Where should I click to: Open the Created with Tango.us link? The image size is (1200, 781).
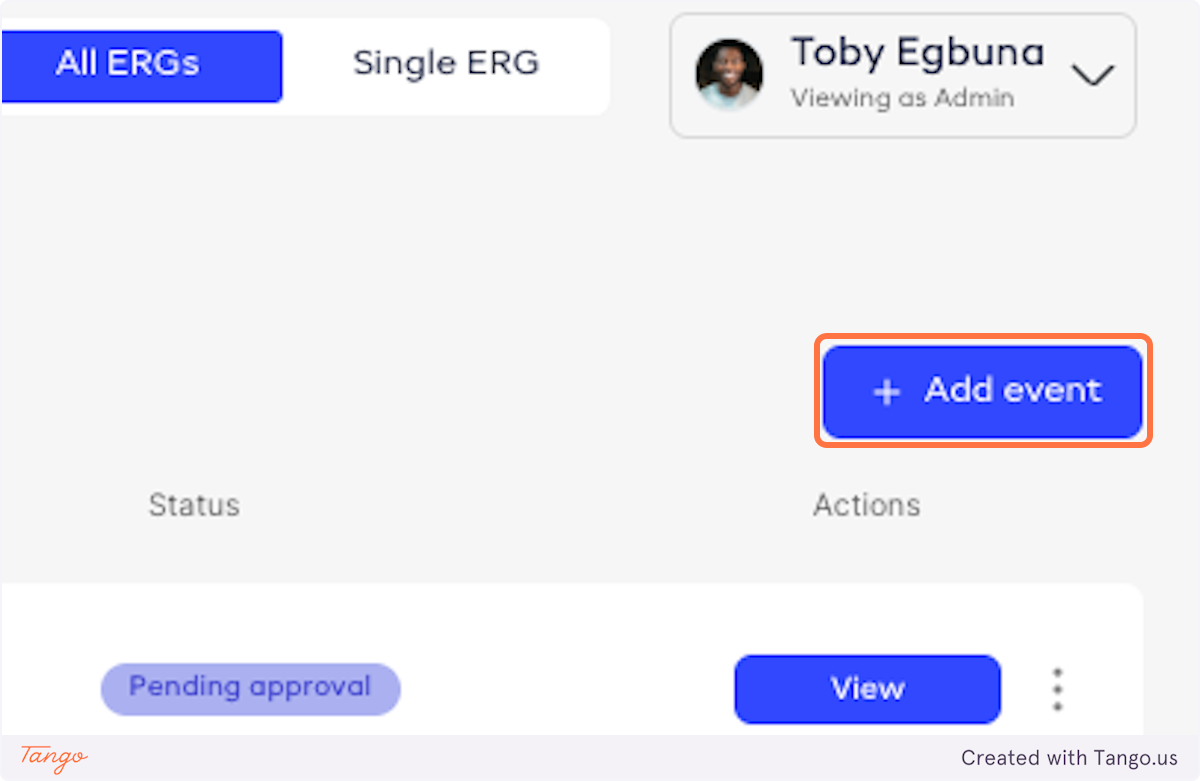[x=1069, y=758]
